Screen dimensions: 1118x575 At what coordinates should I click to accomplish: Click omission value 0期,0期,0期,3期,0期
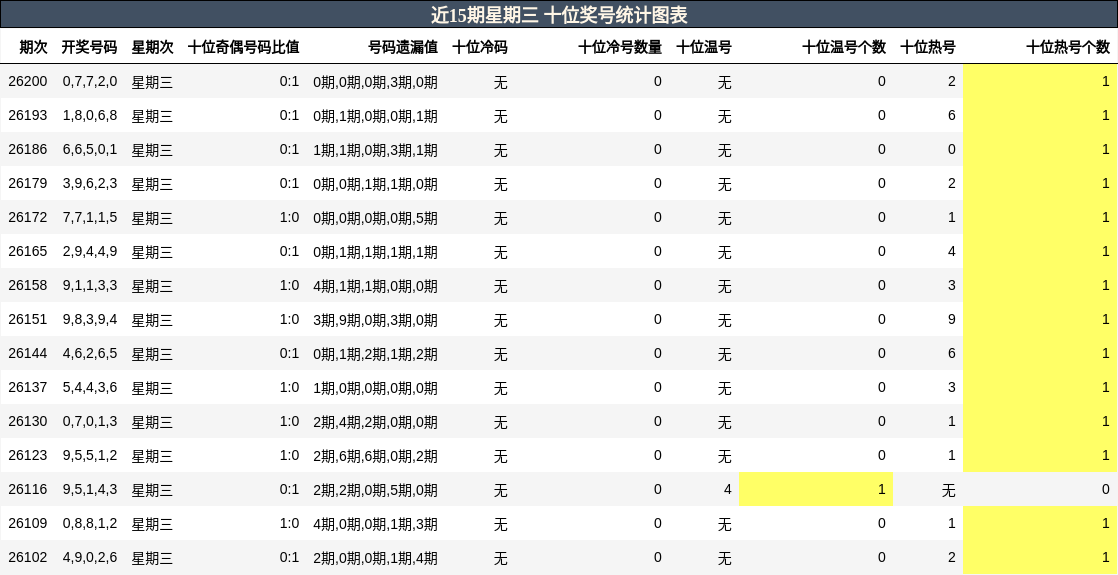click(376, 82)
